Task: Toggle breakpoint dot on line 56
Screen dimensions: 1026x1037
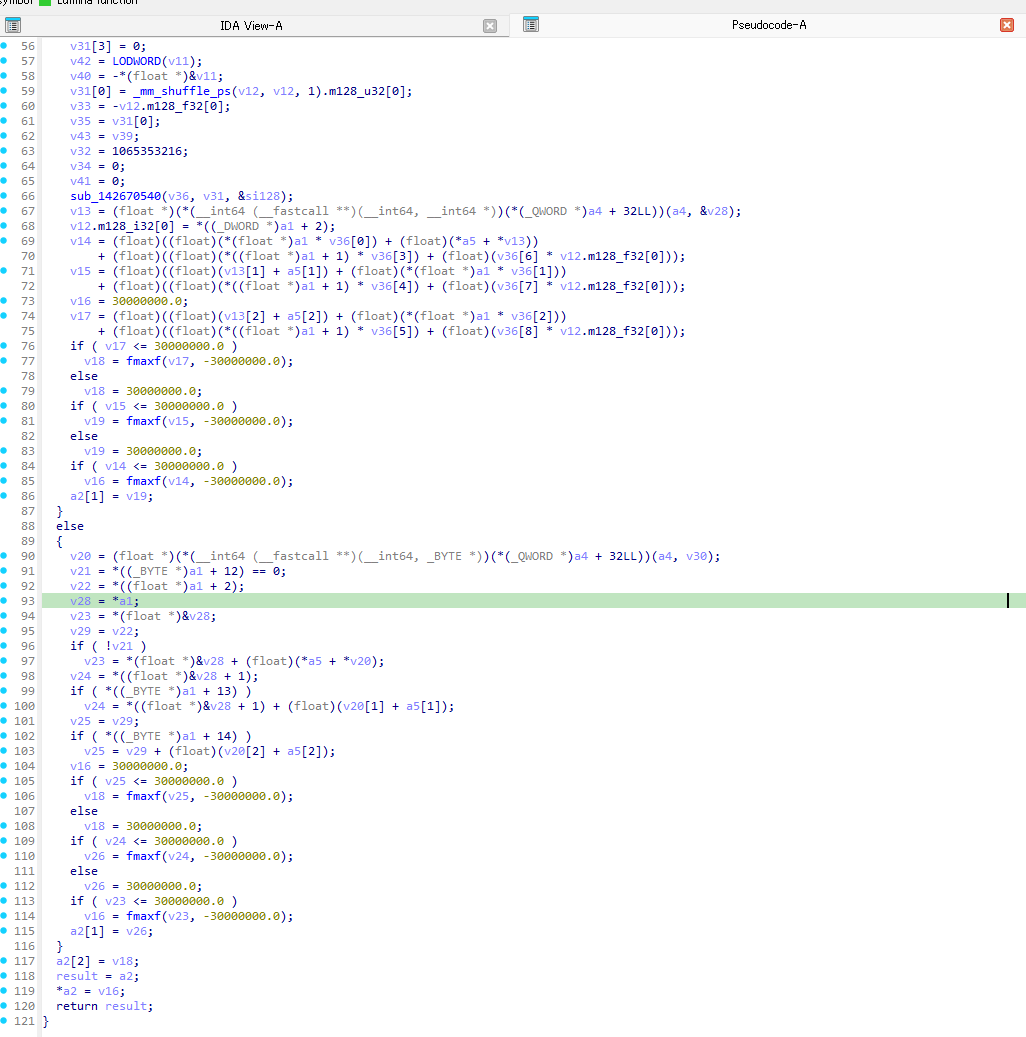Action: point(4,46)
